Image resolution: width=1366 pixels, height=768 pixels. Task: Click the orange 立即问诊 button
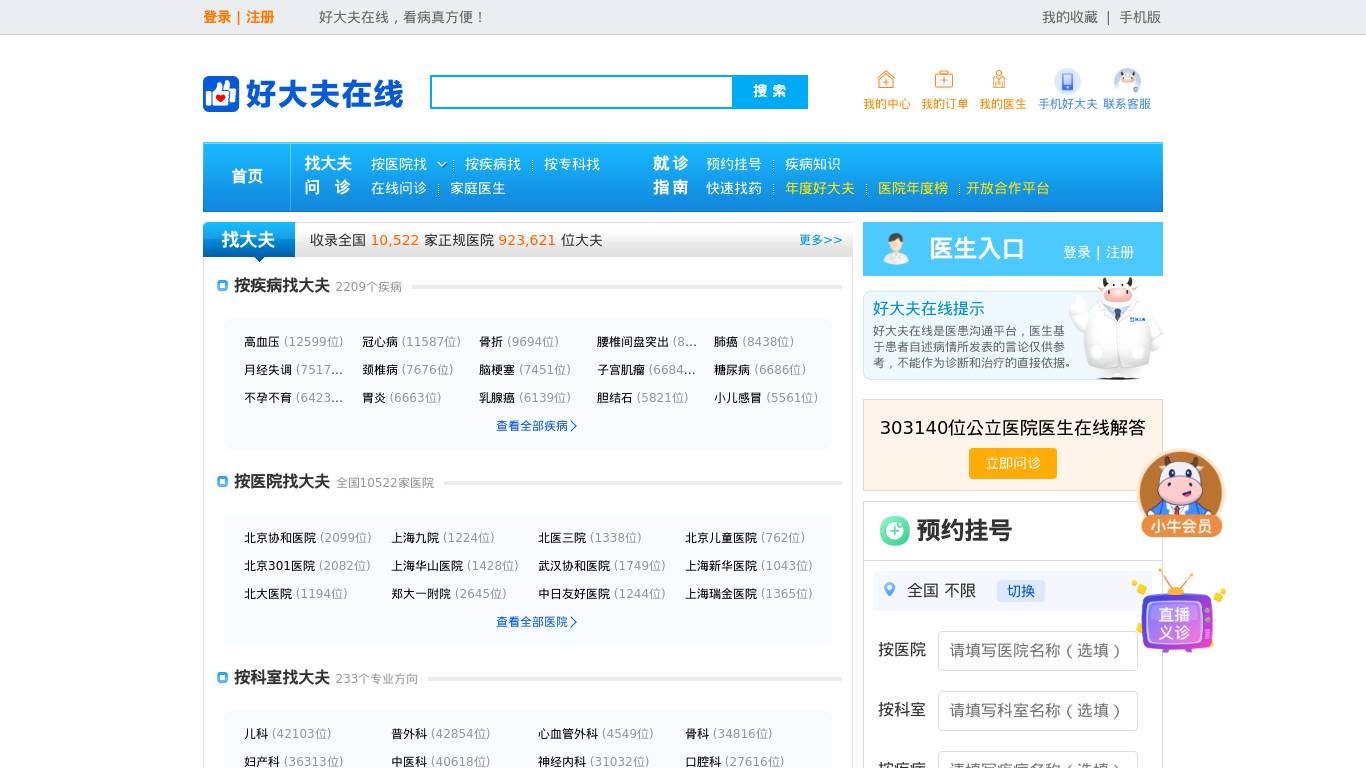[1012, 463]
